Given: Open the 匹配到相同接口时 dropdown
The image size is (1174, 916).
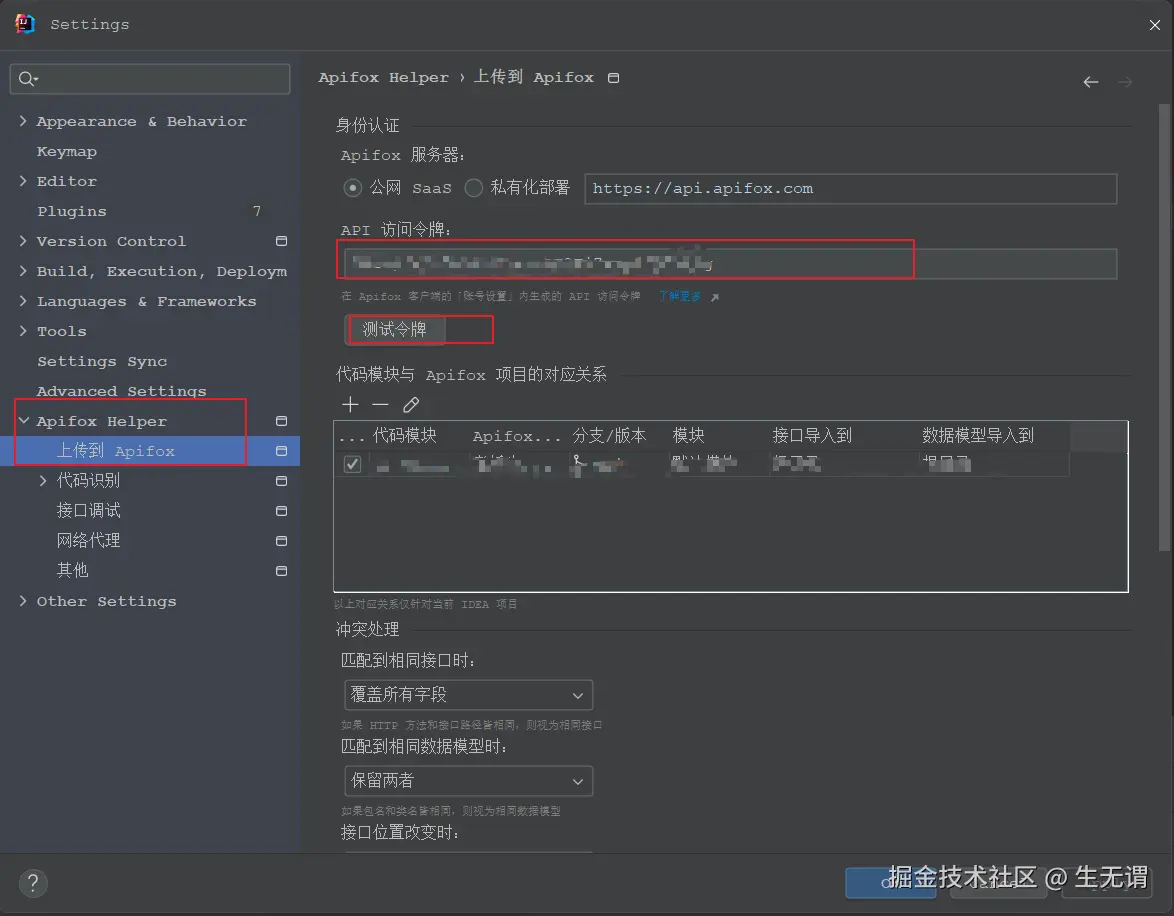Looking at the screenshot, I should point(469,695).
